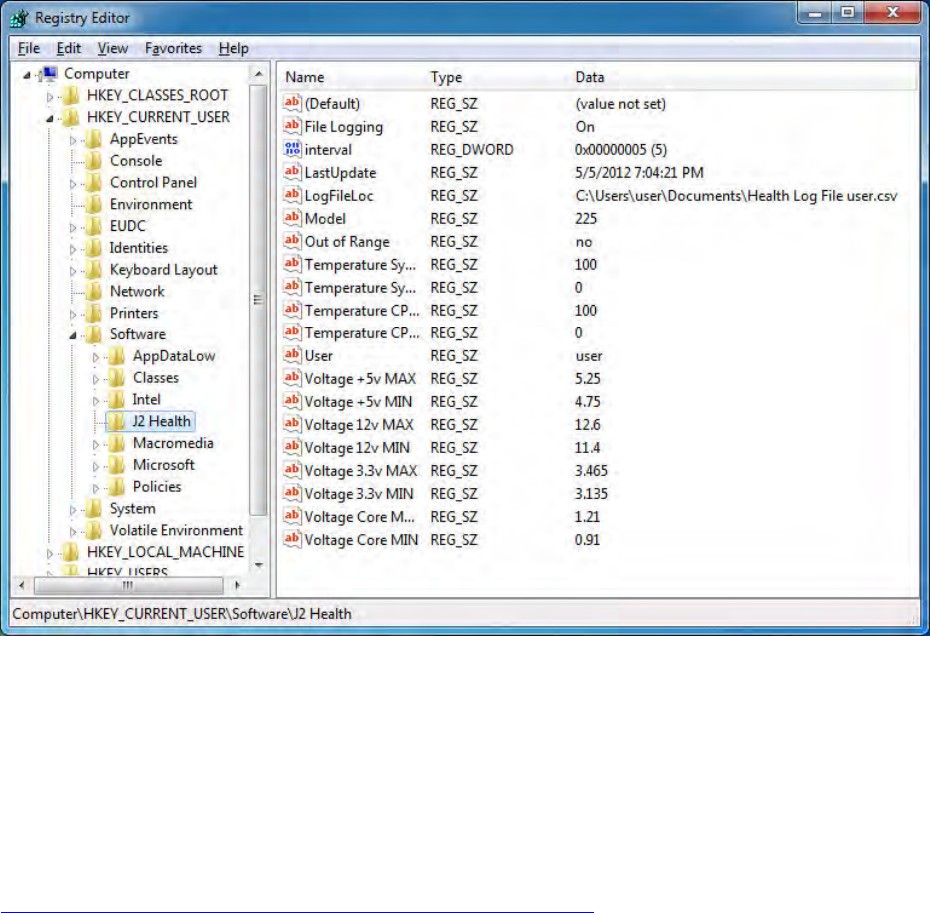Minimize the Registry Editor window
930x913 pixels.
[816, 13]
